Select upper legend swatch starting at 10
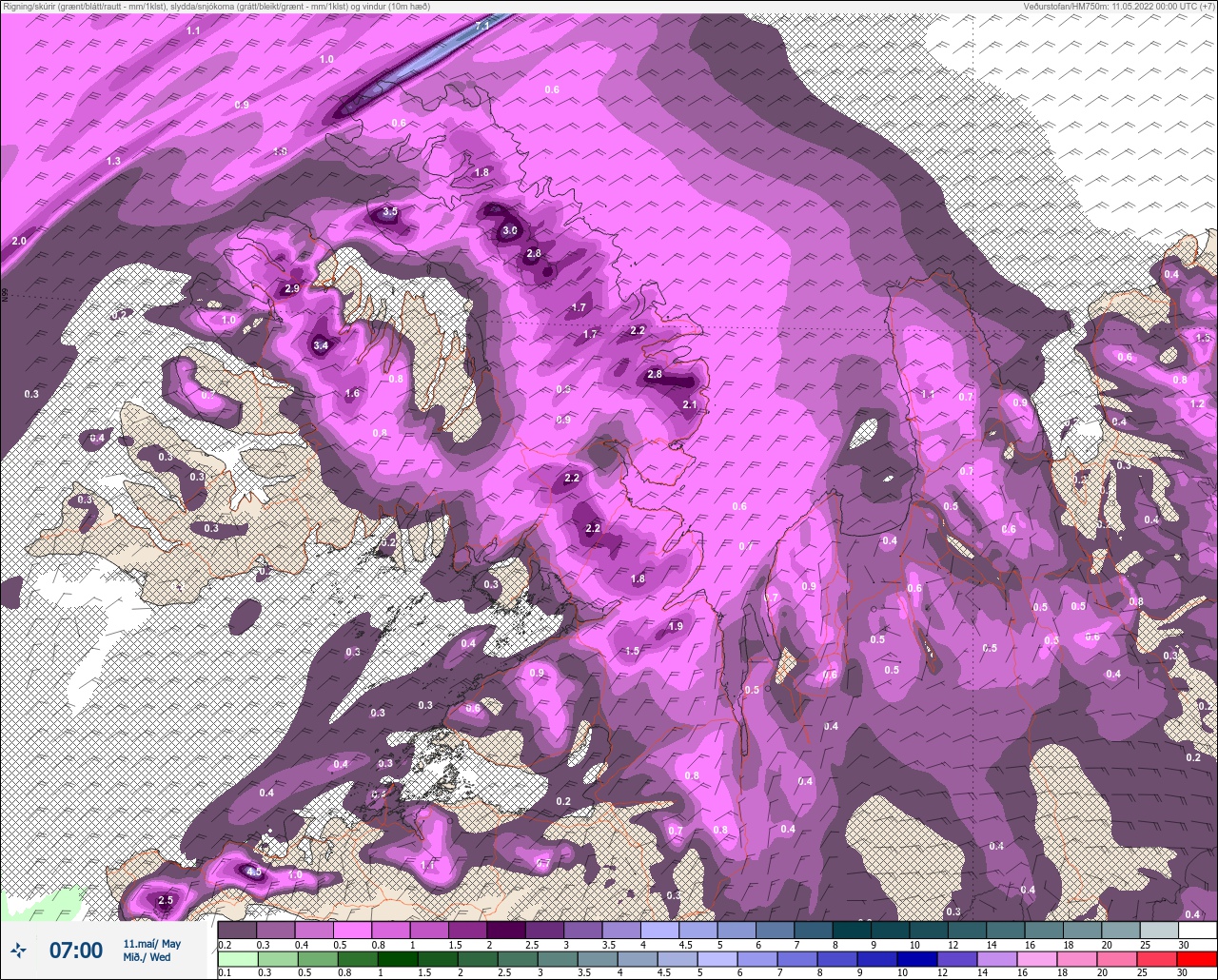 pos(929,930)
